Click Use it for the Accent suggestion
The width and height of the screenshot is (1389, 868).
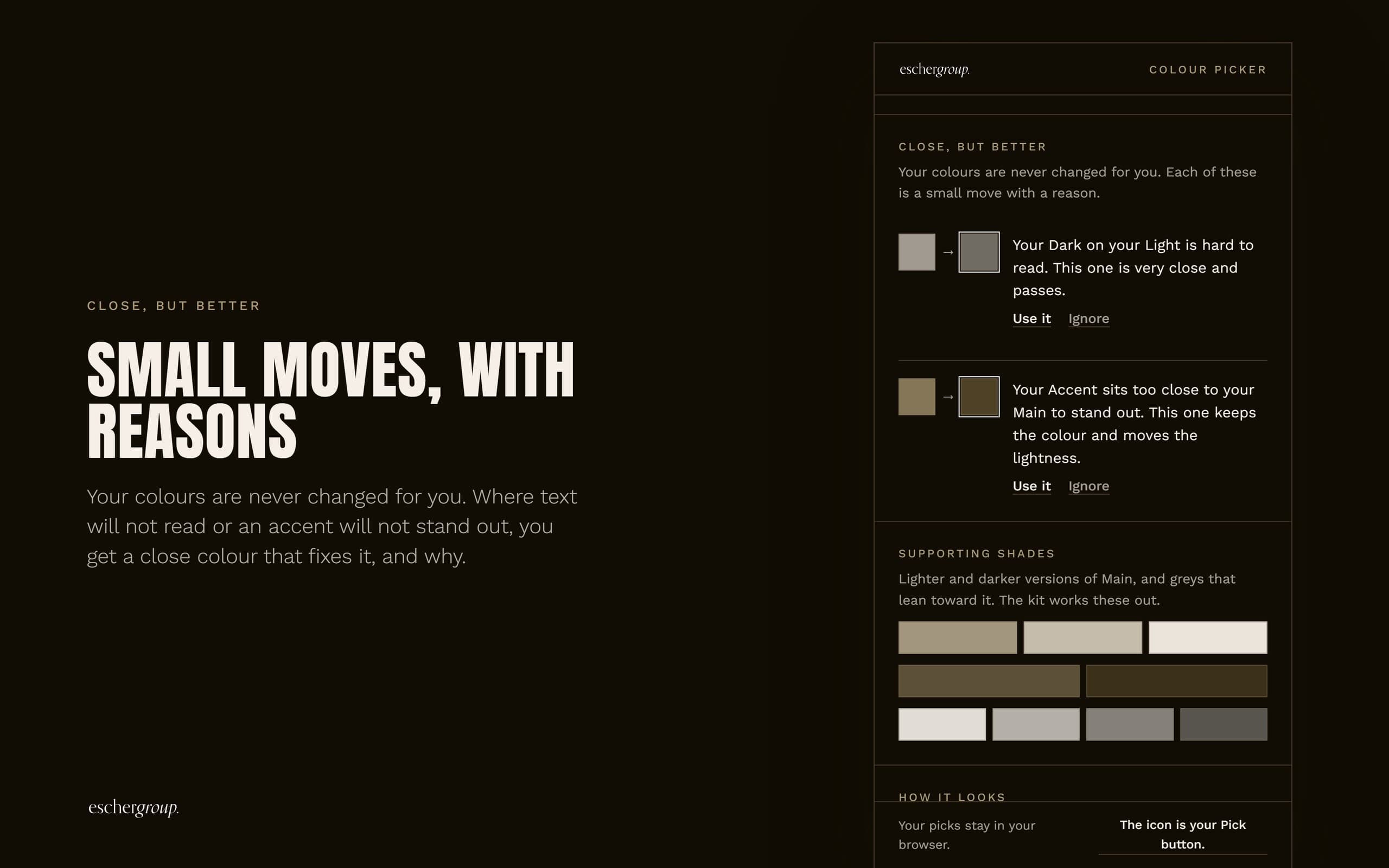[x=1031, y=486]
